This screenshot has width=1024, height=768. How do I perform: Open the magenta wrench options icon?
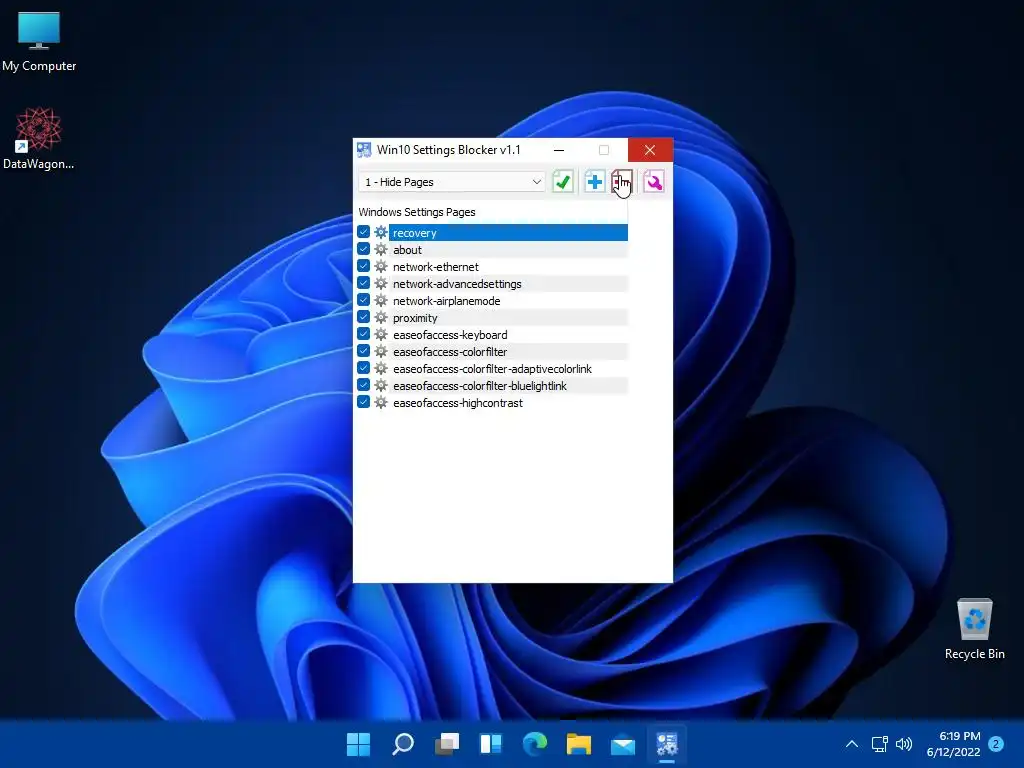click(653, 182)
